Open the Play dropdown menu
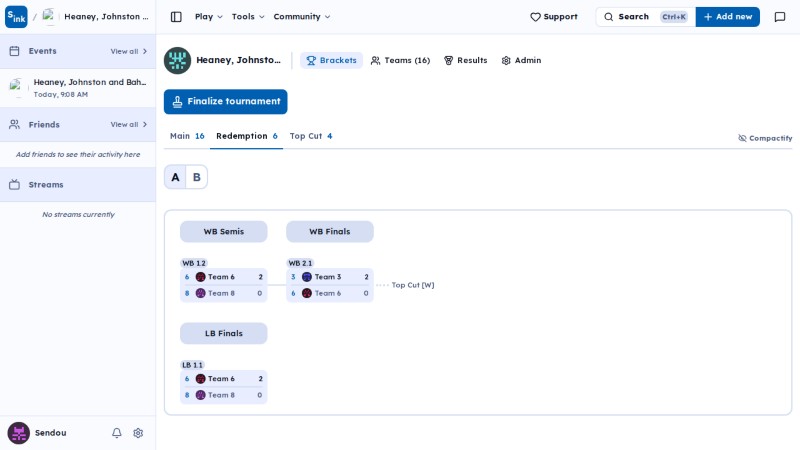800x450 pixels. [x=209, y=17]
